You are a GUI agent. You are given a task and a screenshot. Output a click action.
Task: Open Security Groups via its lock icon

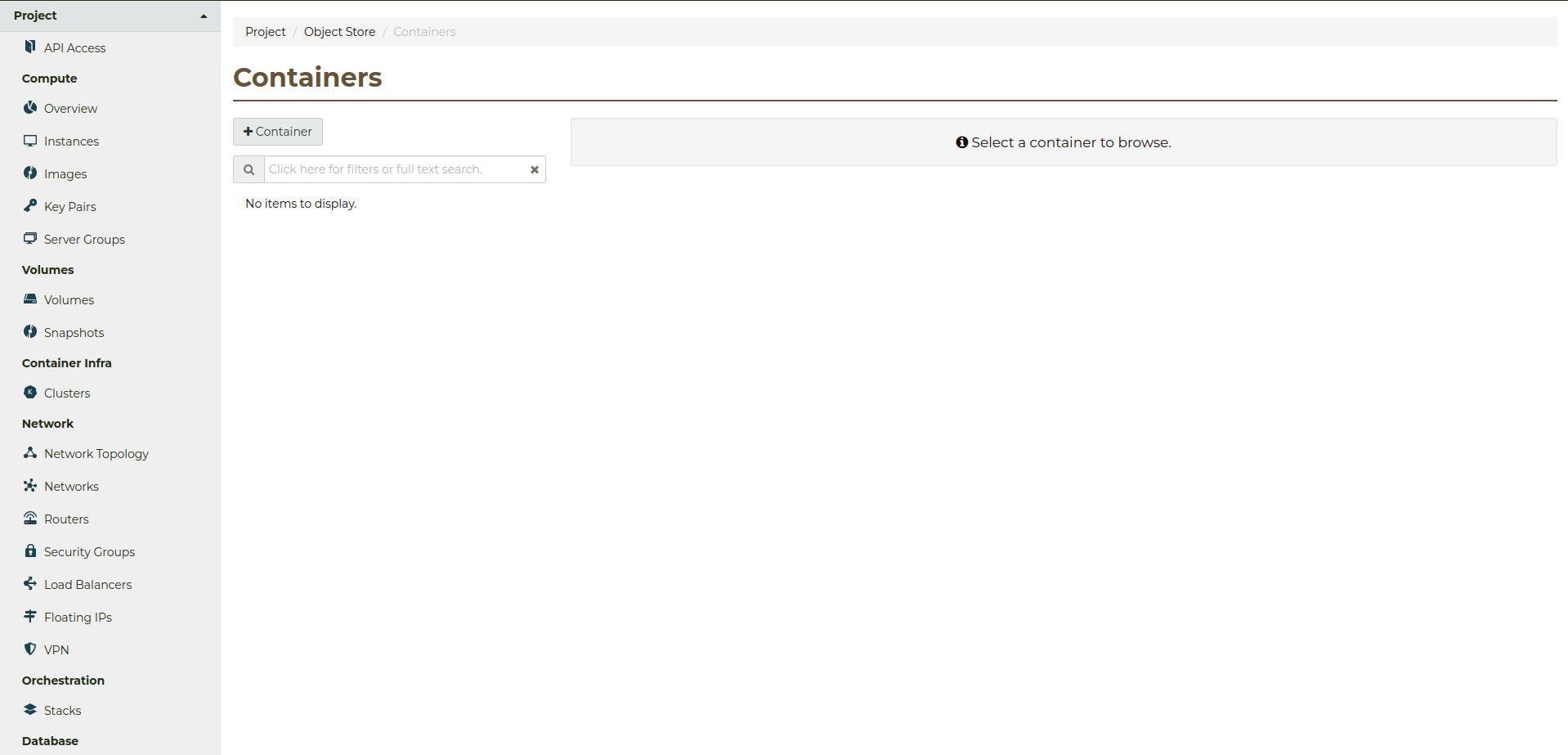click(30, 551)
